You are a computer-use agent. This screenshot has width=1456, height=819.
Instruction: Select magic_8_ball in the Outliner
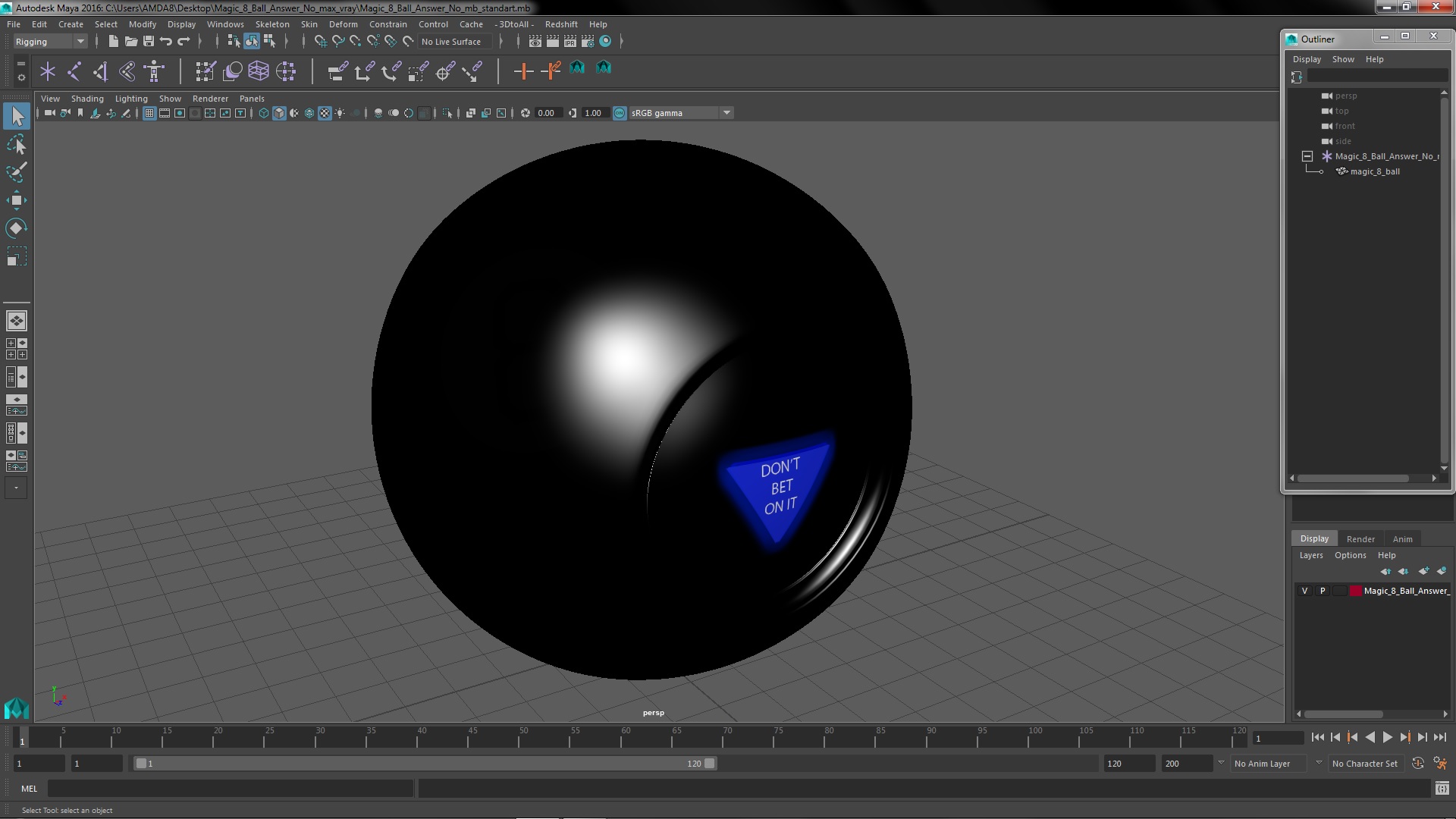pyautogui.click(x=1374, y=171)
